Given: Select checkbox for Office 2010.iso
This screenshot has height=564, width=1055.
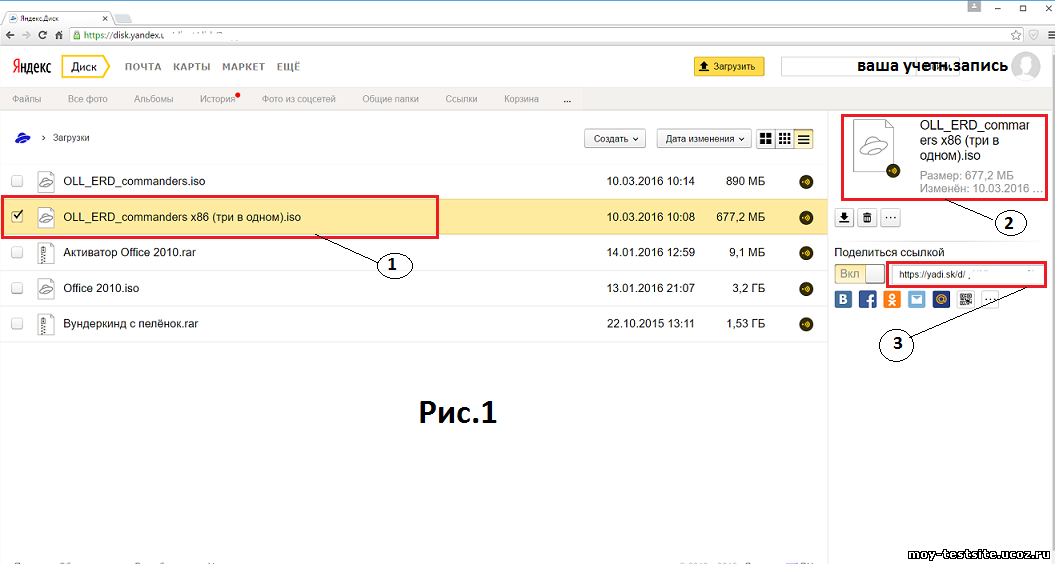Looking at the screenshot, I should coord(17,288).
